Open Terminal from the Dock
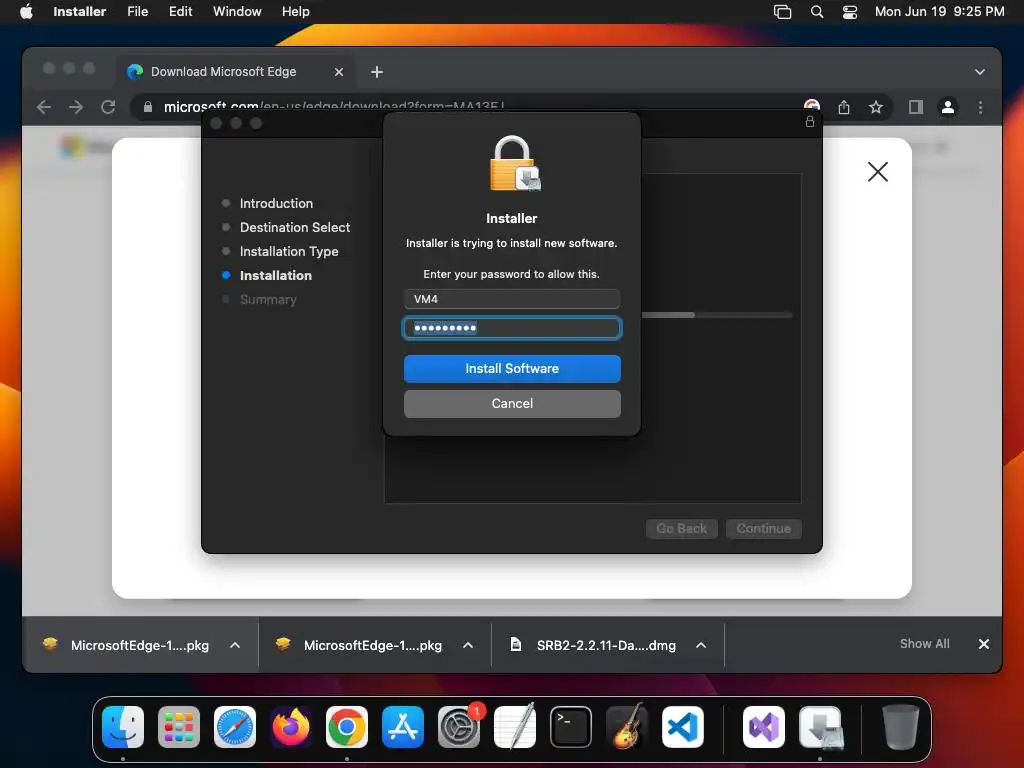 coord(571,727)
